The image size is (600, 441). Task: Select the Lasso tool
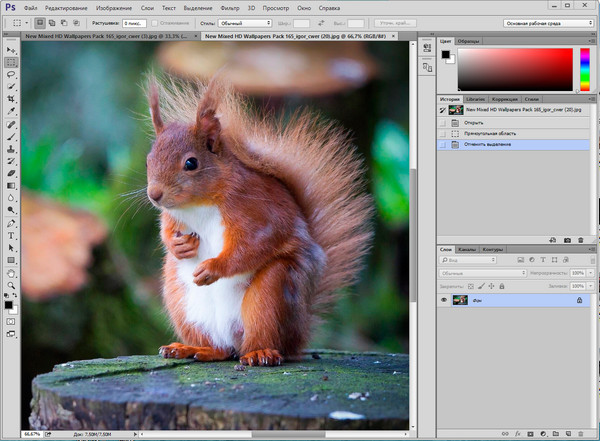pyautogui.click(x=11, y=74)
